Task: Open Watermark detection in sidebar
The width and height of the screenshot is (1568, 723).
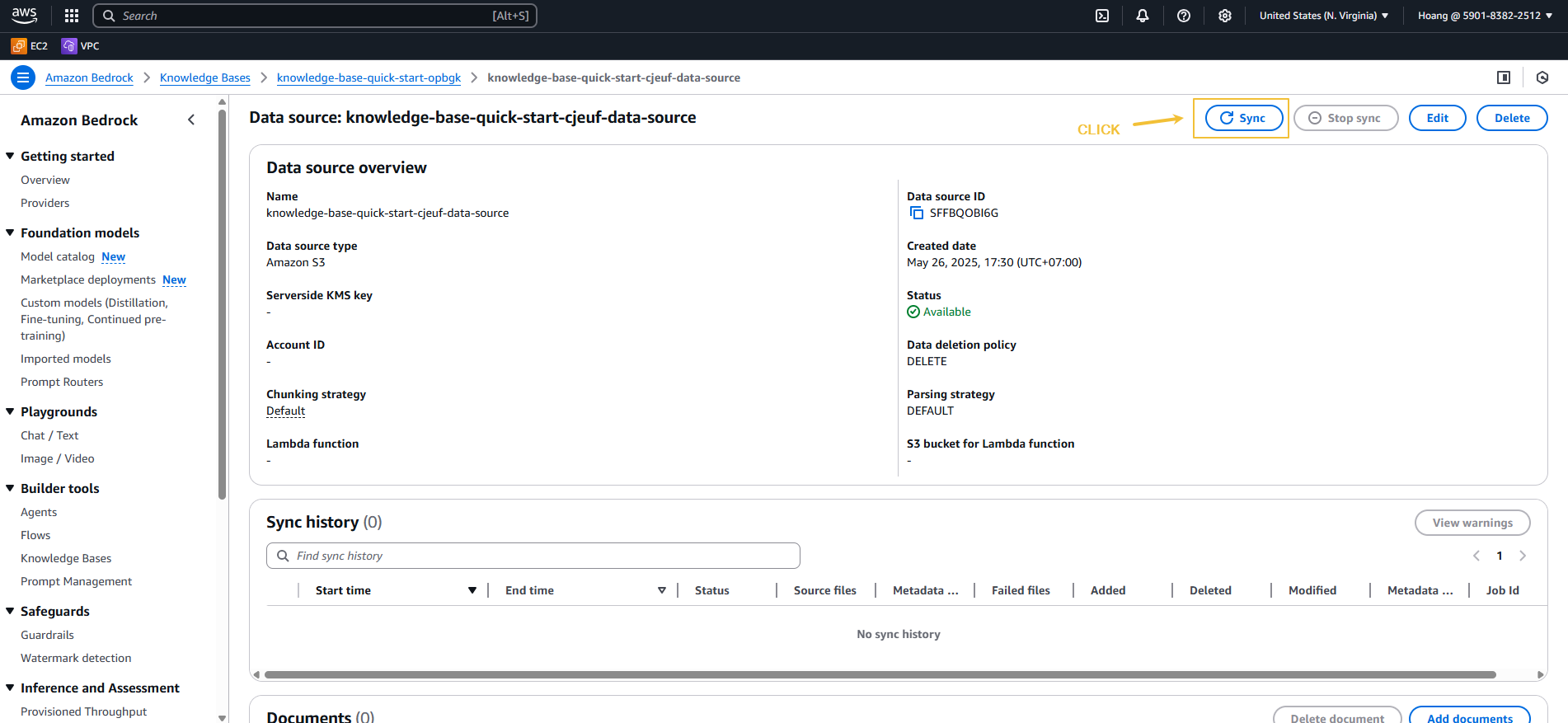Action: [76, 658]
